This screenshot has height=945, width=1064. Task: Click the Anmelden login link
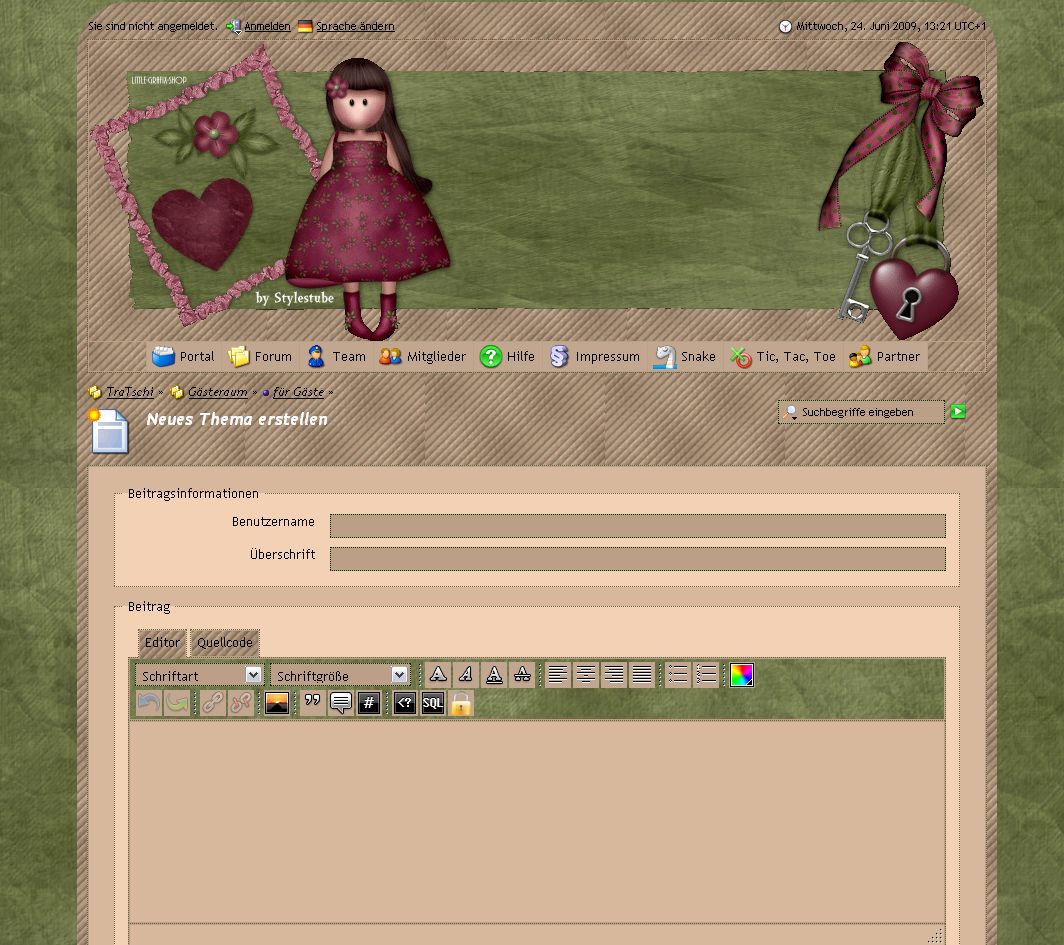(267, 27)
